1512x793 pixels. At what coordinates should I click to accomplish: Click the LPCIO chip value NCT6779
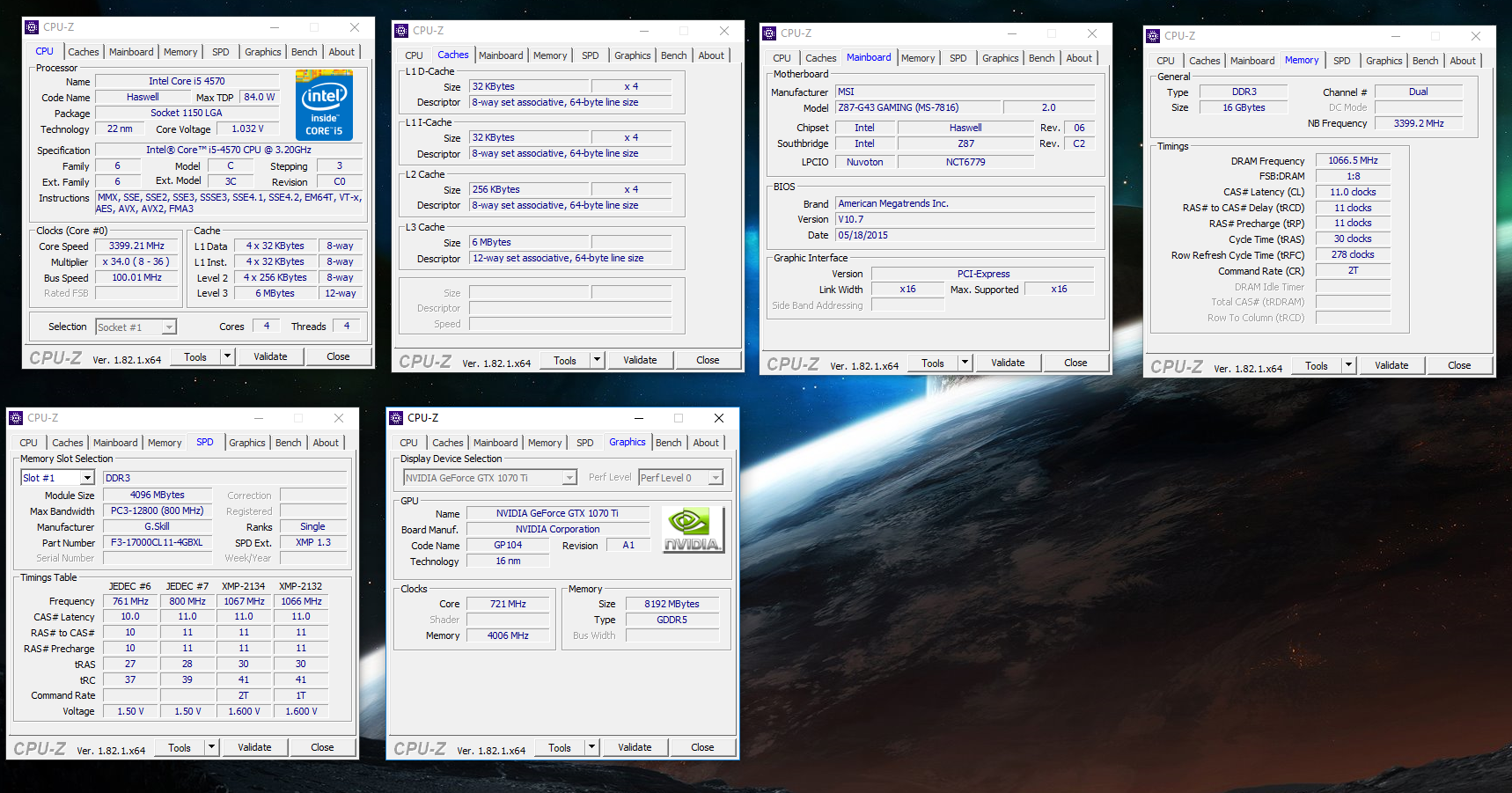965,162
